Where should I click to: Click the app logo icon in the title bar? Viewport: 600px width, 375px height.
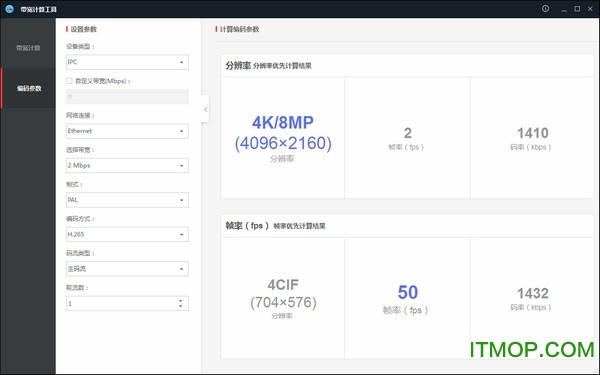[x=10, y=9]
